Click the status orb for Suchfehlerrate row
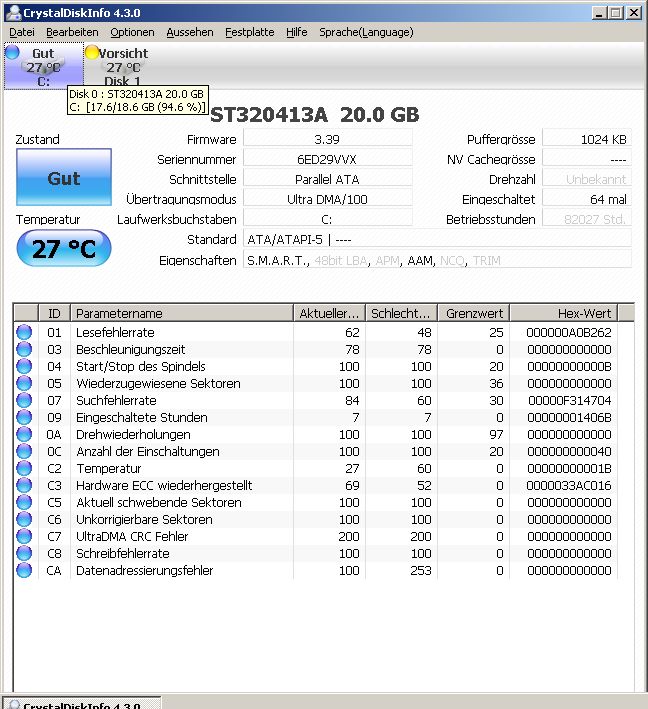Viewport: 648px width, 709px height. click(24, 400)
